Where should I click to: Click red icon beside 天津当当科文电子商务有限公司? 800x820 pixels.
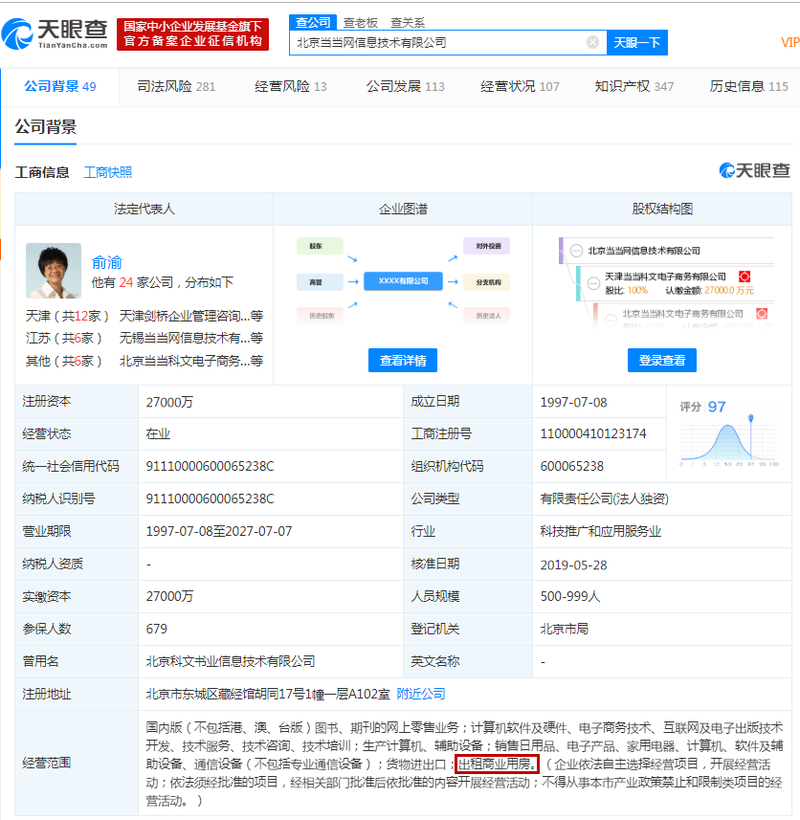(x=745, y=277)
